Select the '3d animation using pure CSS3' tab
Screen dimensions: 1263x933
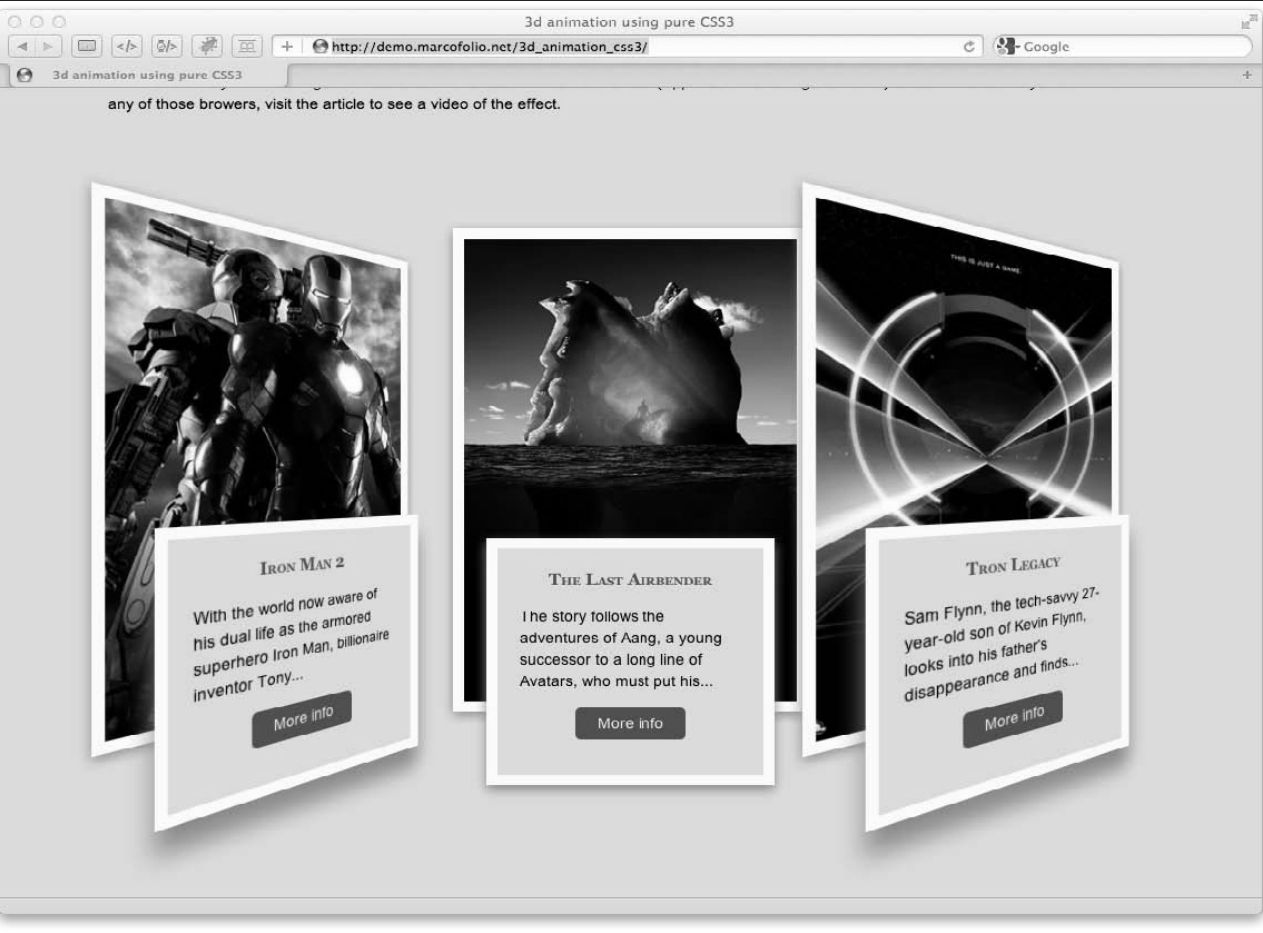point(146,75)
